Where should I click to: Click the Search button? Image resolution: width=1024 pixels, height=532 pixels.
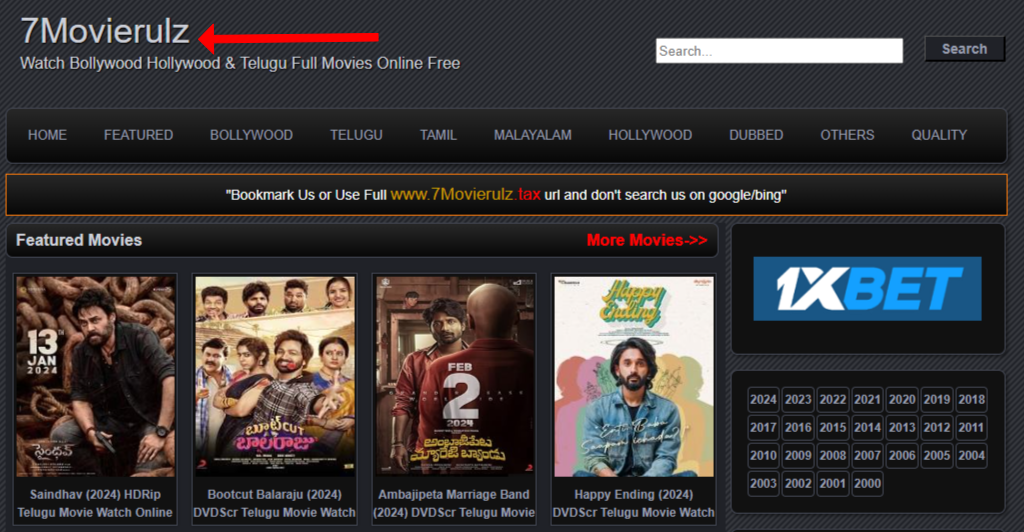pos(965,49)
